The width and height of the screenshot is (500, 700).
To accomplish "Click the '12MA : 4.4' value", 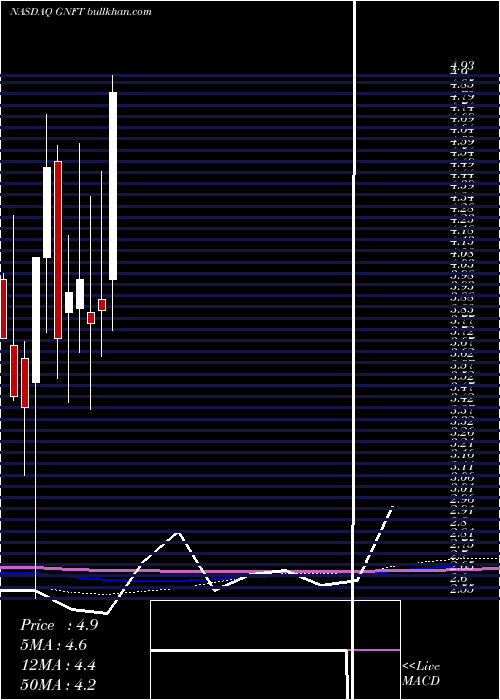I will click(58, 665).
